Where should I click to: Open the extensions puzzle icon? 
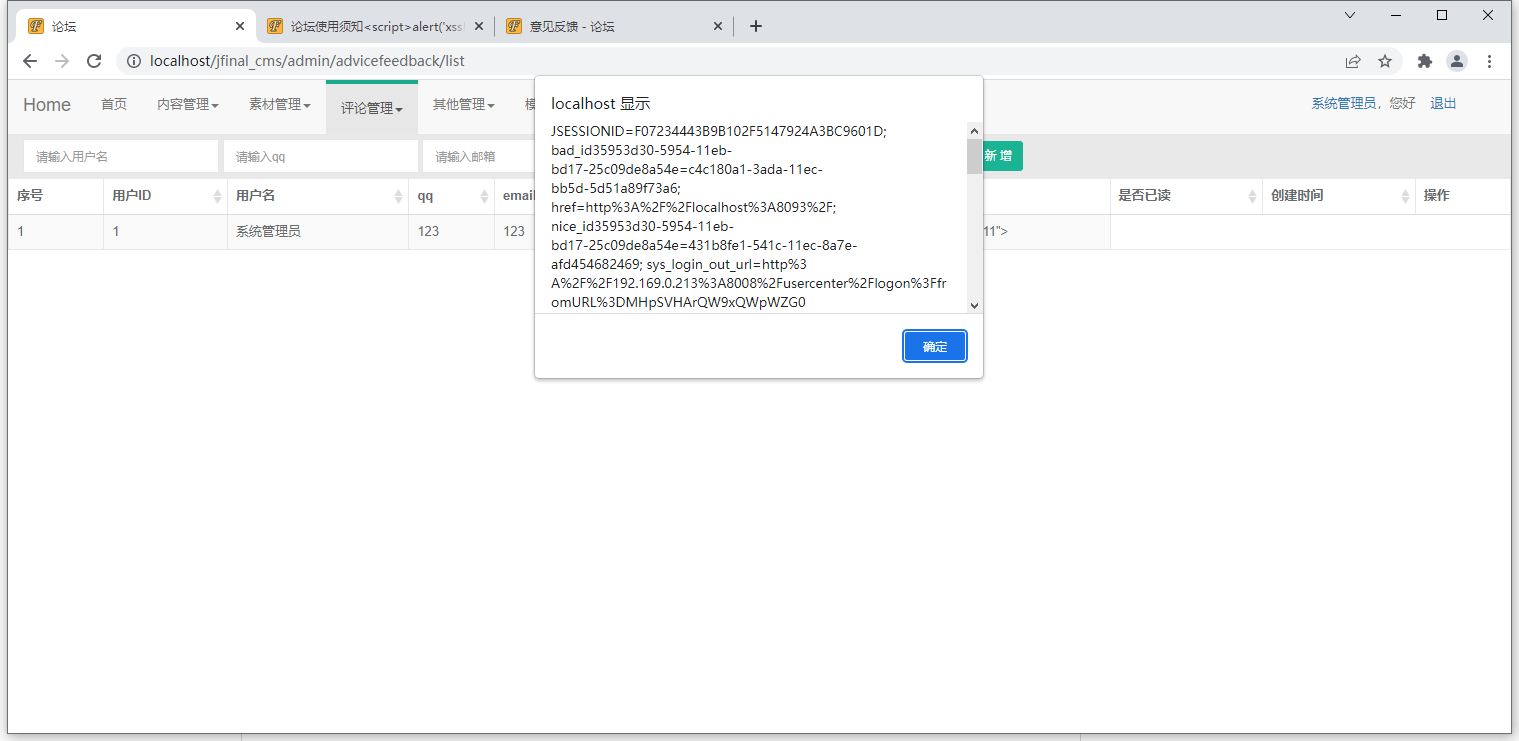point(1425,61)
